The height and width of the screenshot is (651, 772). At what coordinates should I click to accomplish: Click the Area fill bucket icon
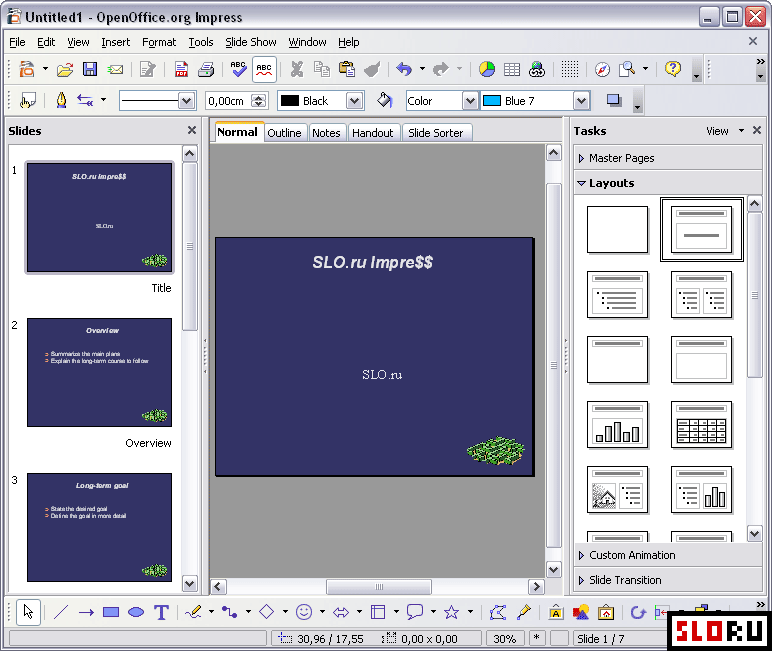tap(385, 100)
